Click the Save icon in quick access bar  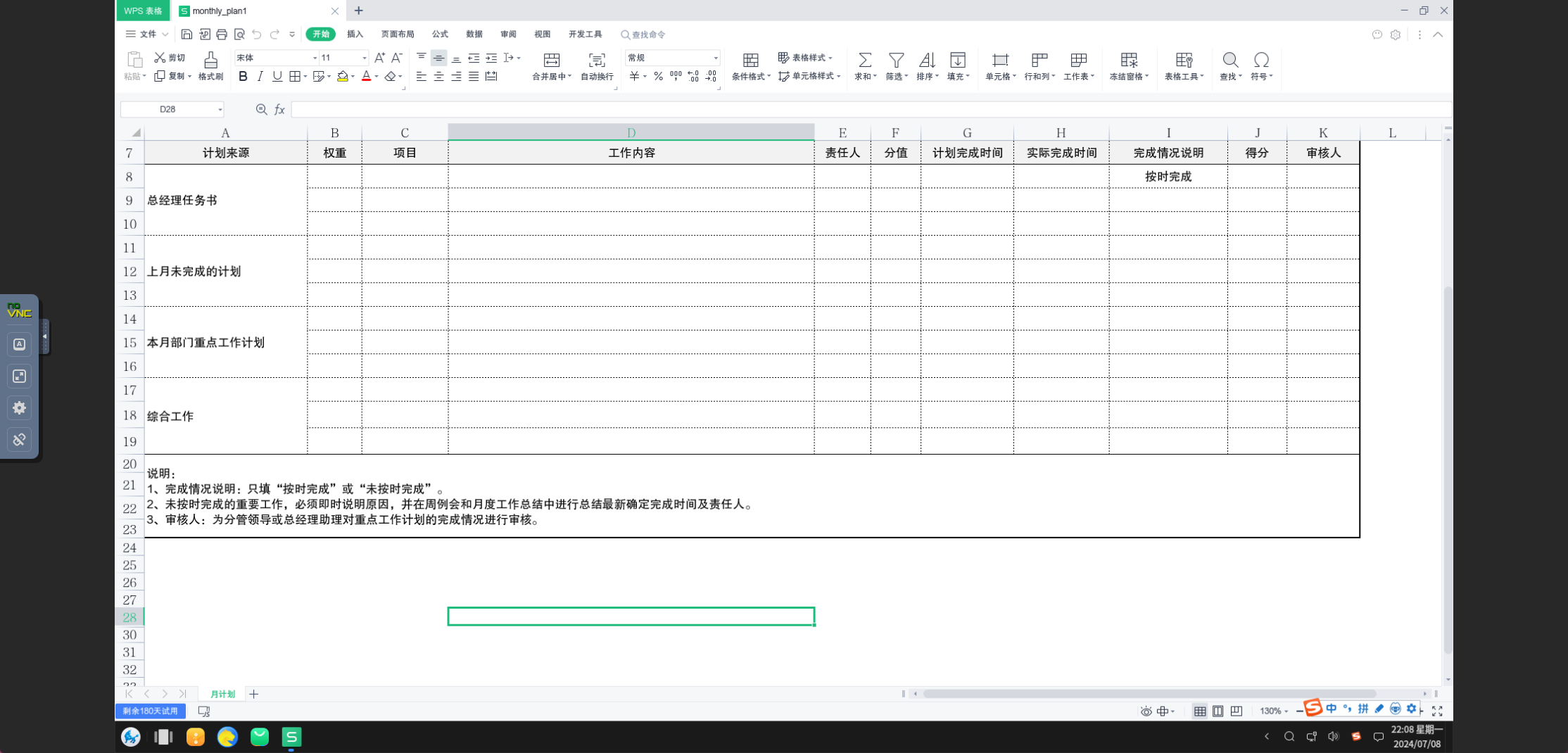tap(186, 34)
